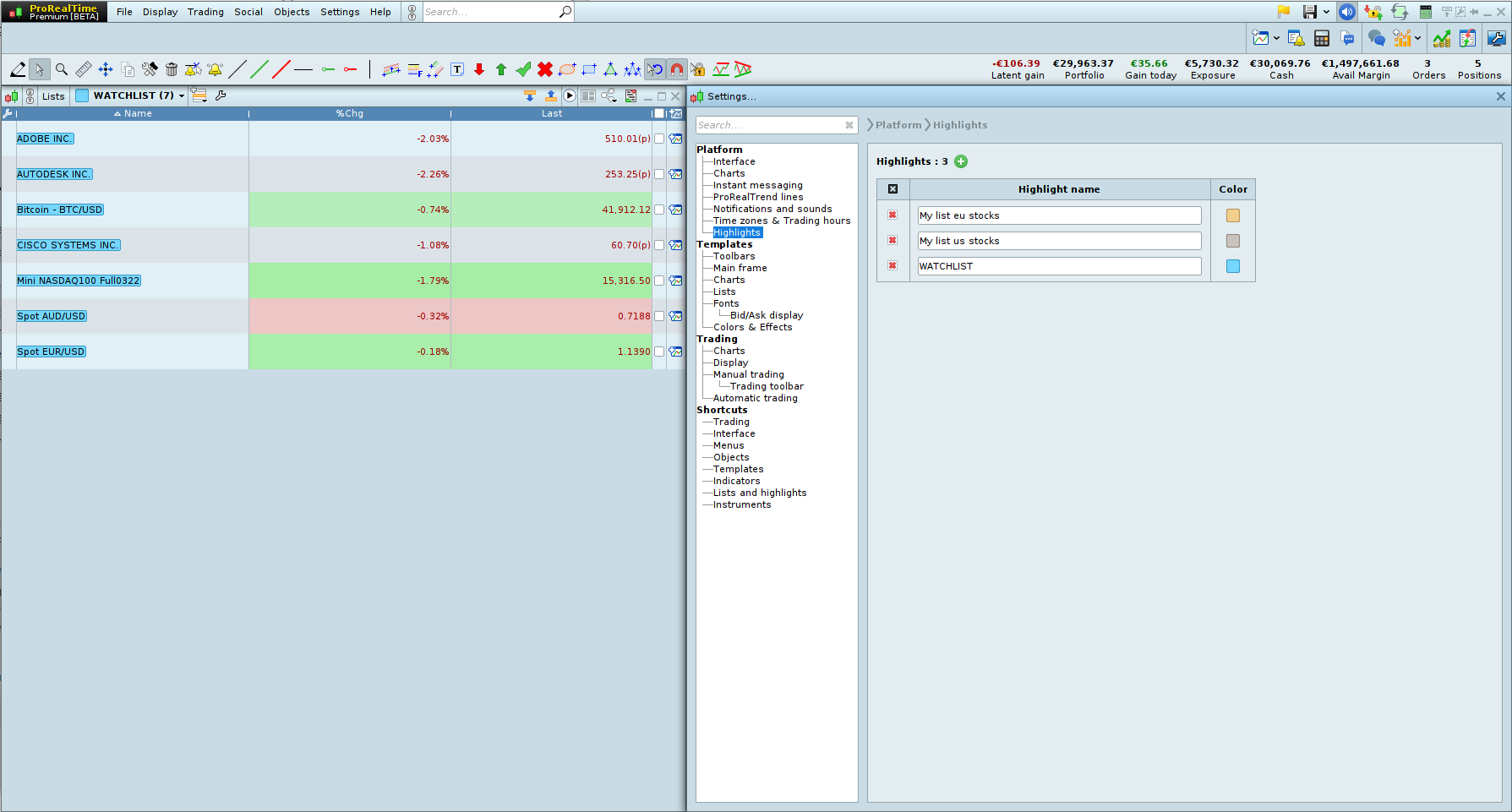The height and width of the screenshot is (812, 1512).
Task: Toggle select-all checkbox in Highlights table header
Action: pos(892,189)
